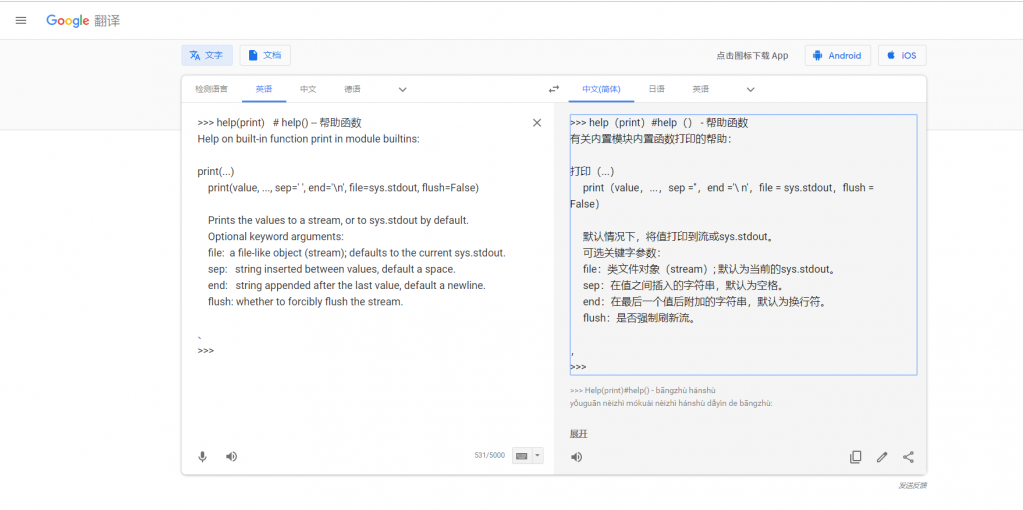Click the iOS app download button
Screen dimensions: 1023x510
[x=901, y=55]
